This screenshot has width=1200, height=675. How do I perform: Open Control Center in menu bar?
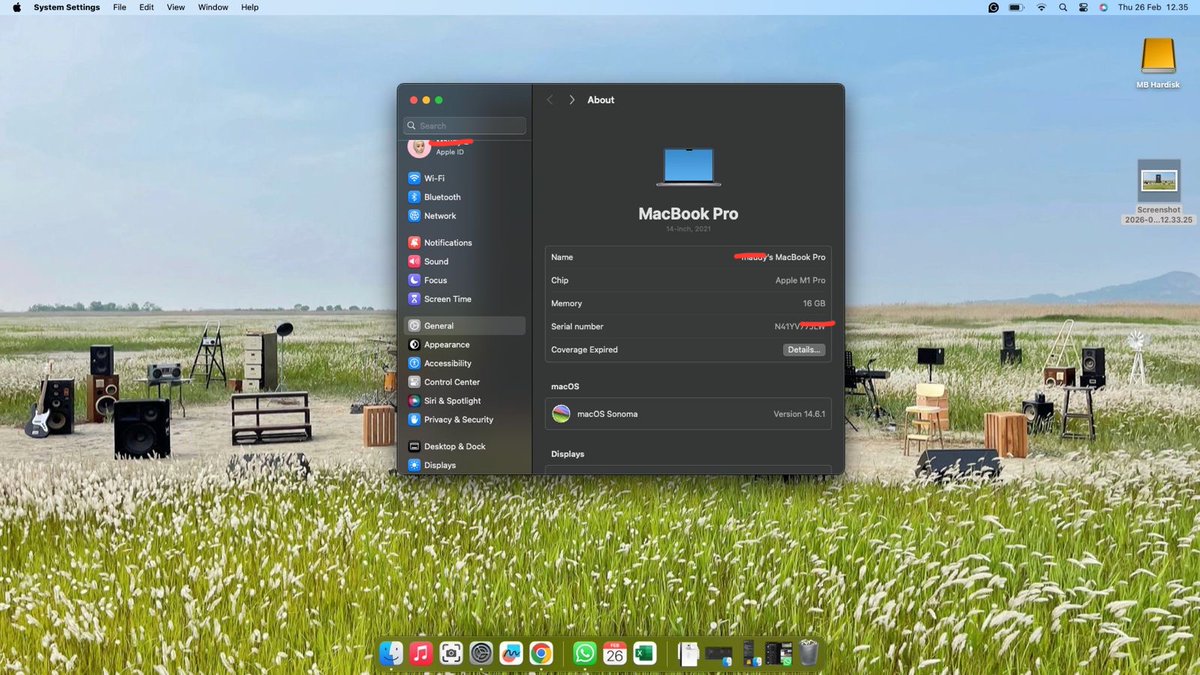coord(1083,7)
